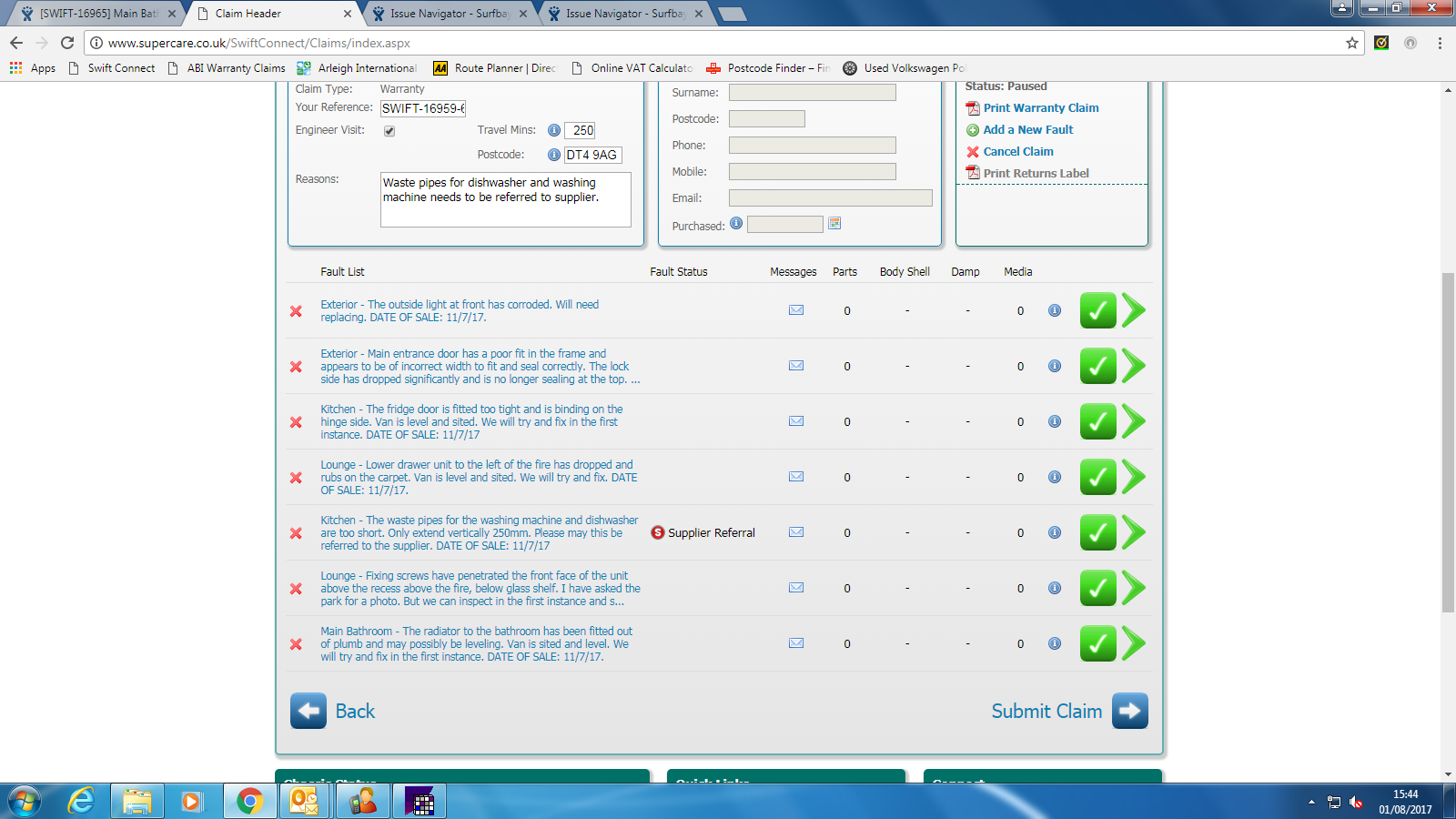
Task: Open messages for the bathroom radiator fault
Action: 796,643
